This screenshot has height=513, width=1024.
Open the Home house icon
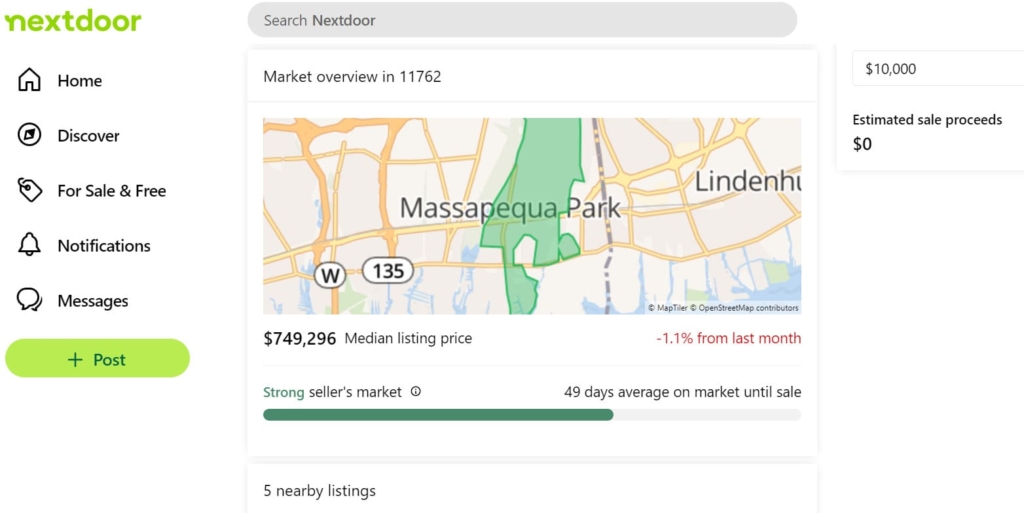[29, 80]
